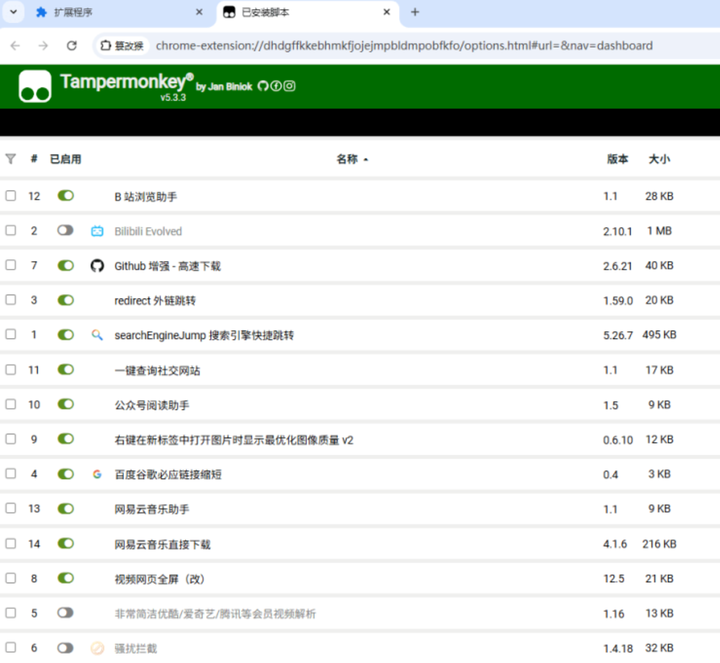Open Bilibili Evolved script editor
This screenshot has width=720, height=663.
tap(148, 231)
